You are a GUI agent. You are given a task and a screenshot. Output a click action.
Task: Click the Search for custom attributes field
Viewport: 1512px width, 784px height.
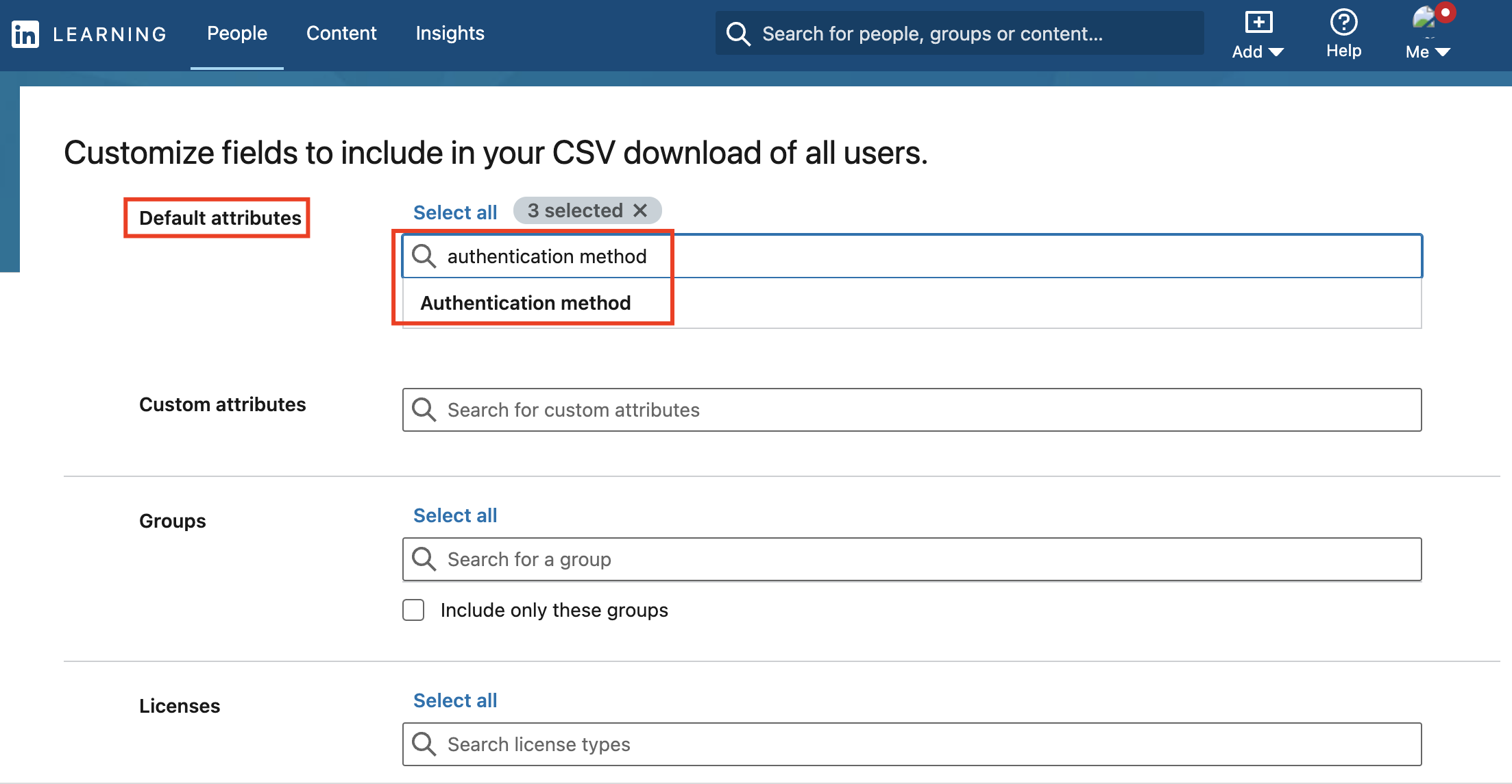912,410
